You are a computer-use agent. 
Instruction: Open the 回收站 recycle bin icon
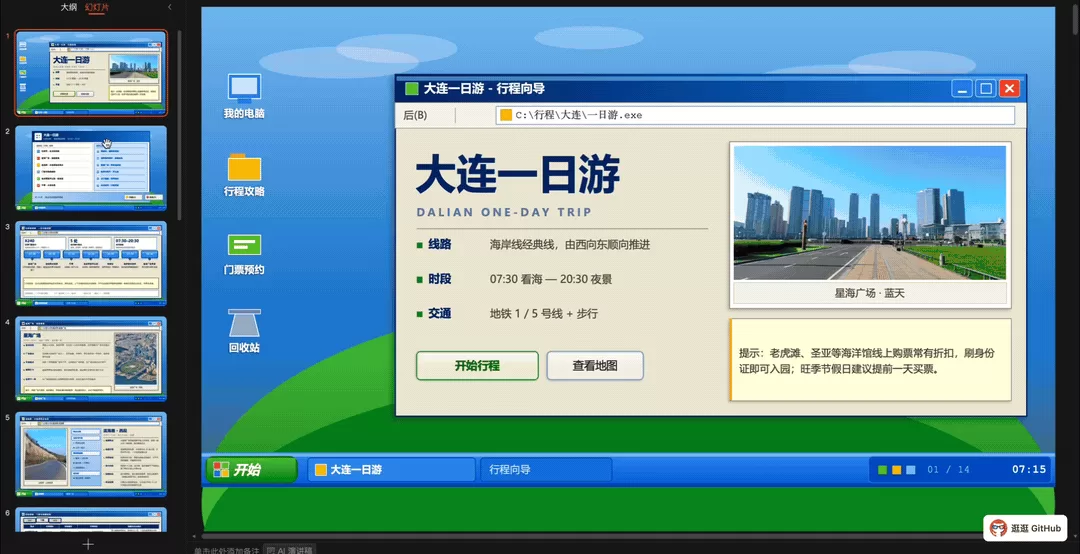point(244,331)
